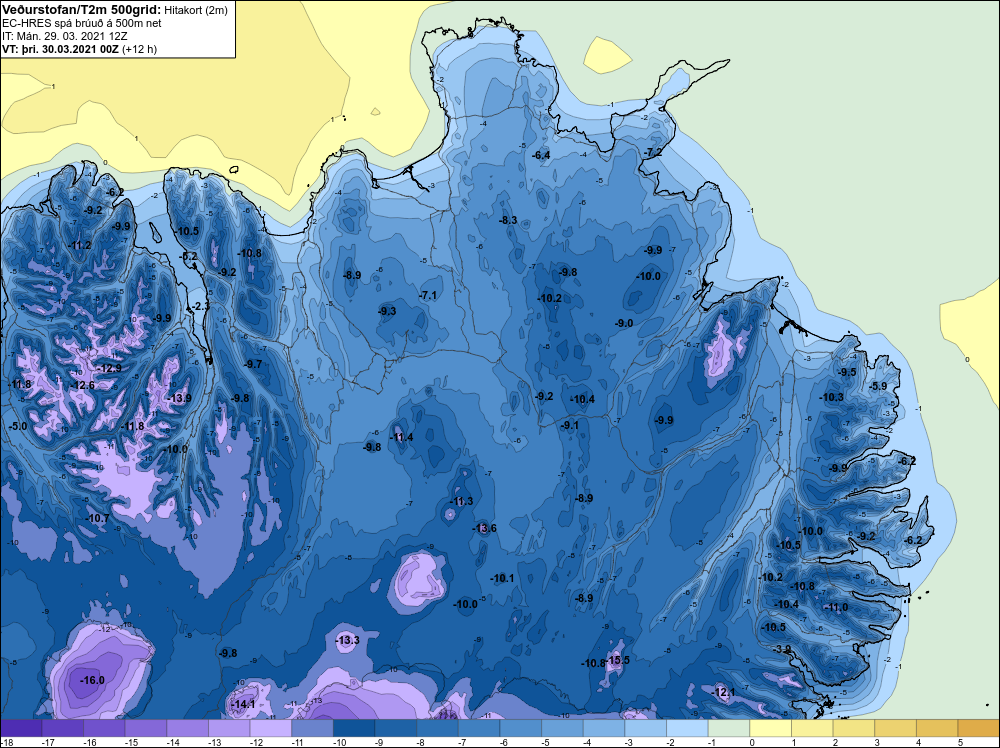This screenshot has width=1000, height=748.
Task: Select the -13.9 temperature label
Action: (x=179, y=398)
